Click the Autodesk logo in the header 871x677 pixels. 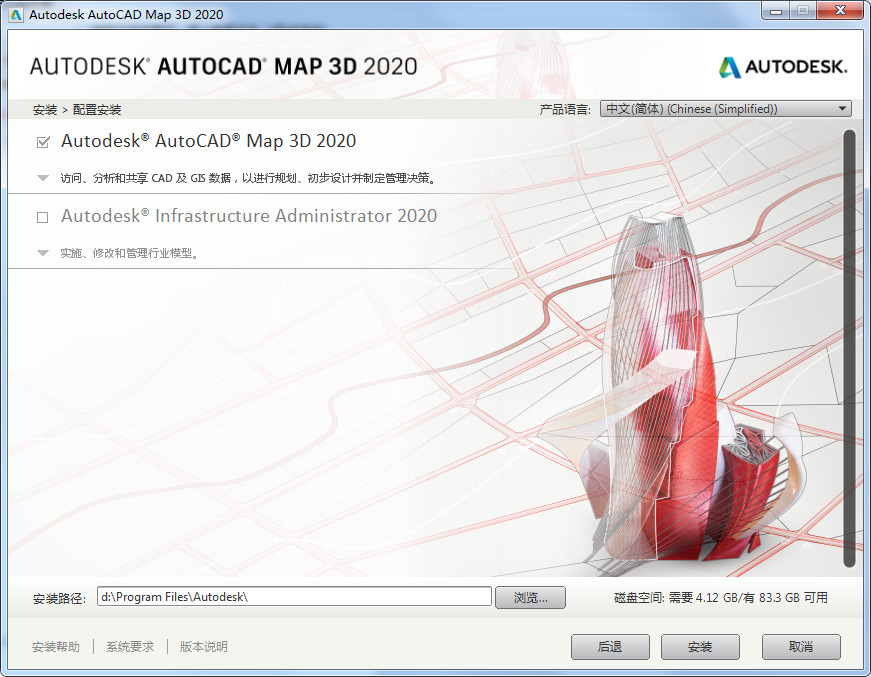[x=782, y=67]
